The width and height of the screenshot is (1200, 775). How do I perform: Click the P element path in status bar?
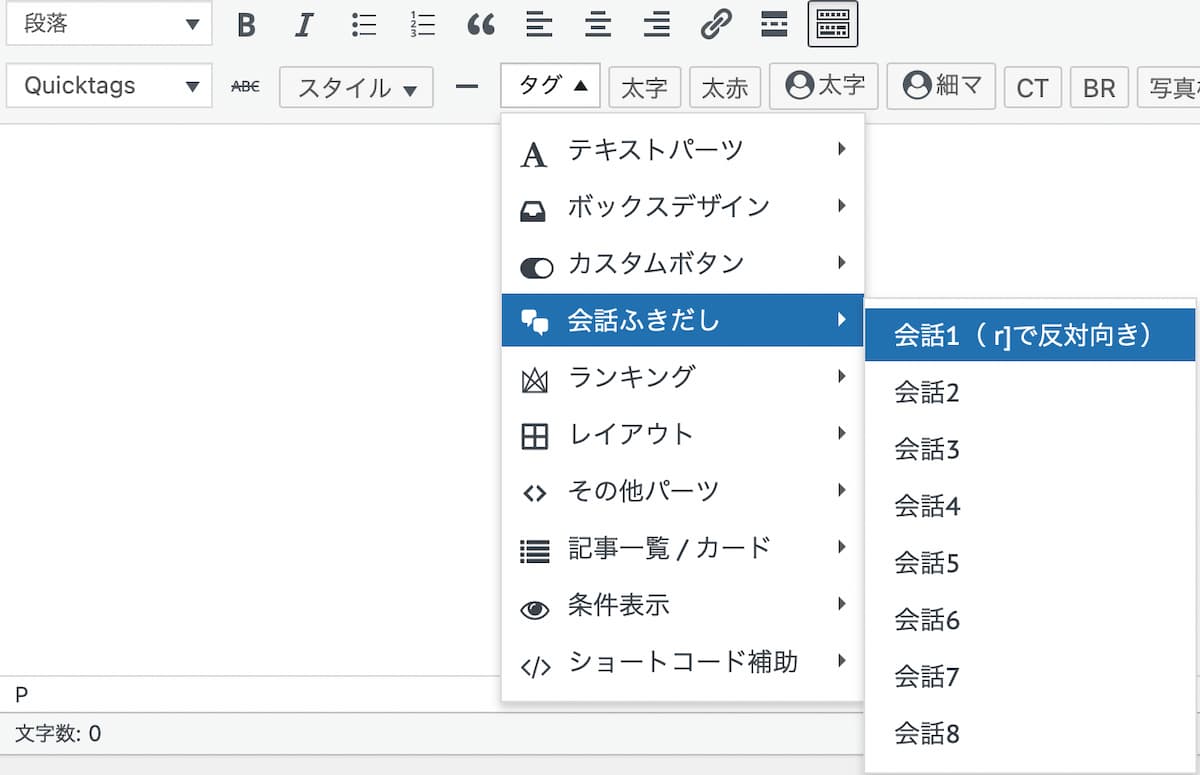pyautogui.click(x=21, y=694)
